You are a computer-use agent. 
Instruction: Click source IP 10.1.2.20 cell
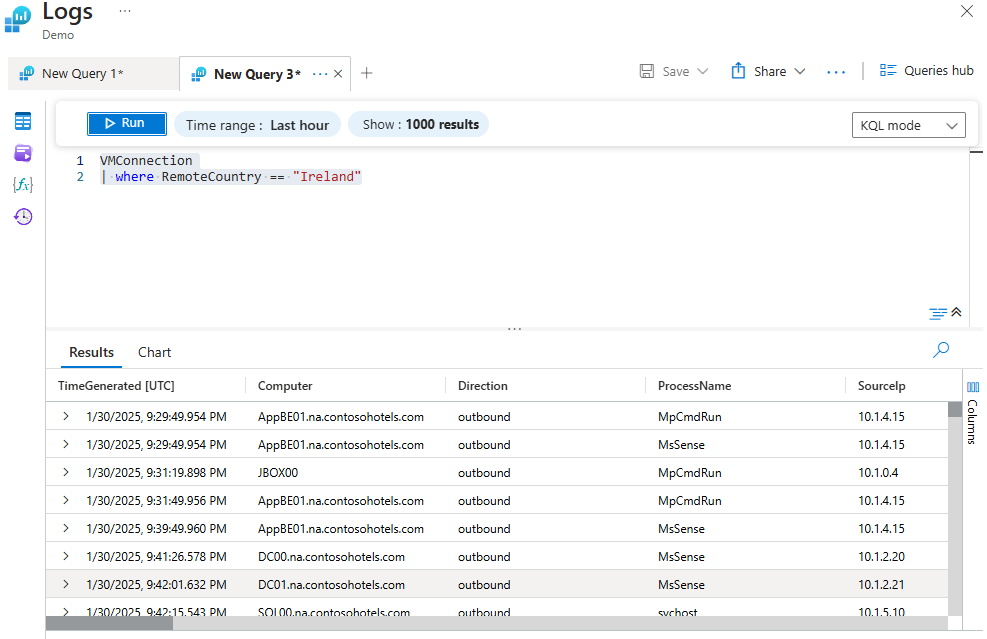click(x=881, y=557)
